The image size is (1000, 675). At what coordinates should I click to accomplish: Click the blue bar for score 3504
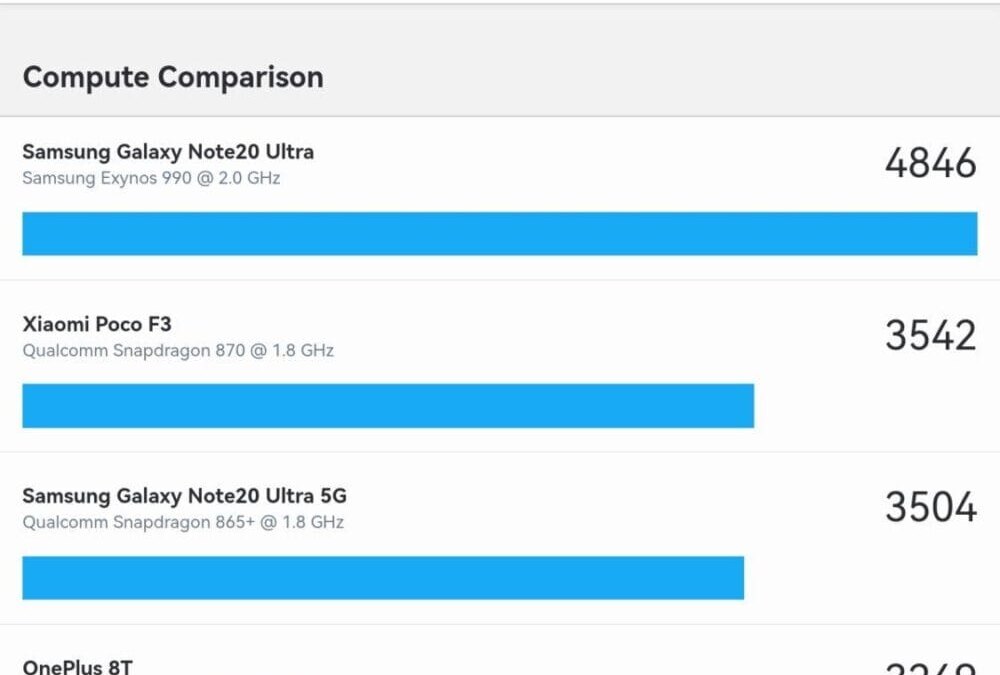pyautogui.click(x=383, y=578)
